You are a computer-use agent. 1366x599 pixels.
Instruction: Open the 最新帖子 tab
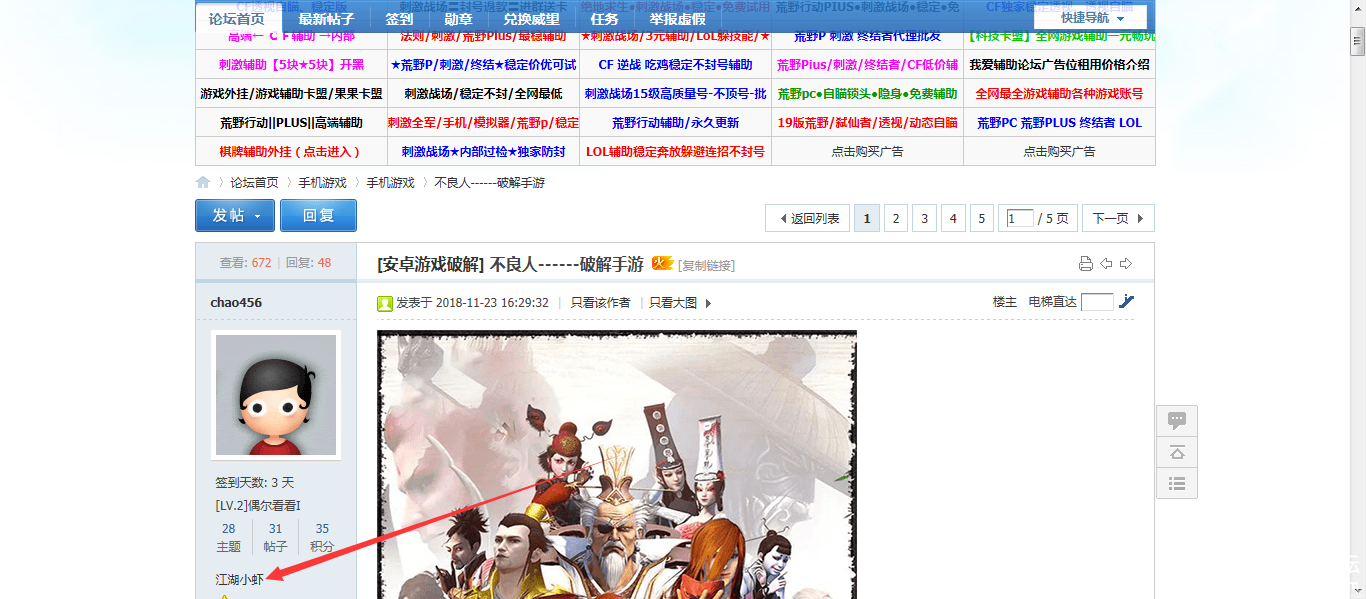pos(326,19)
